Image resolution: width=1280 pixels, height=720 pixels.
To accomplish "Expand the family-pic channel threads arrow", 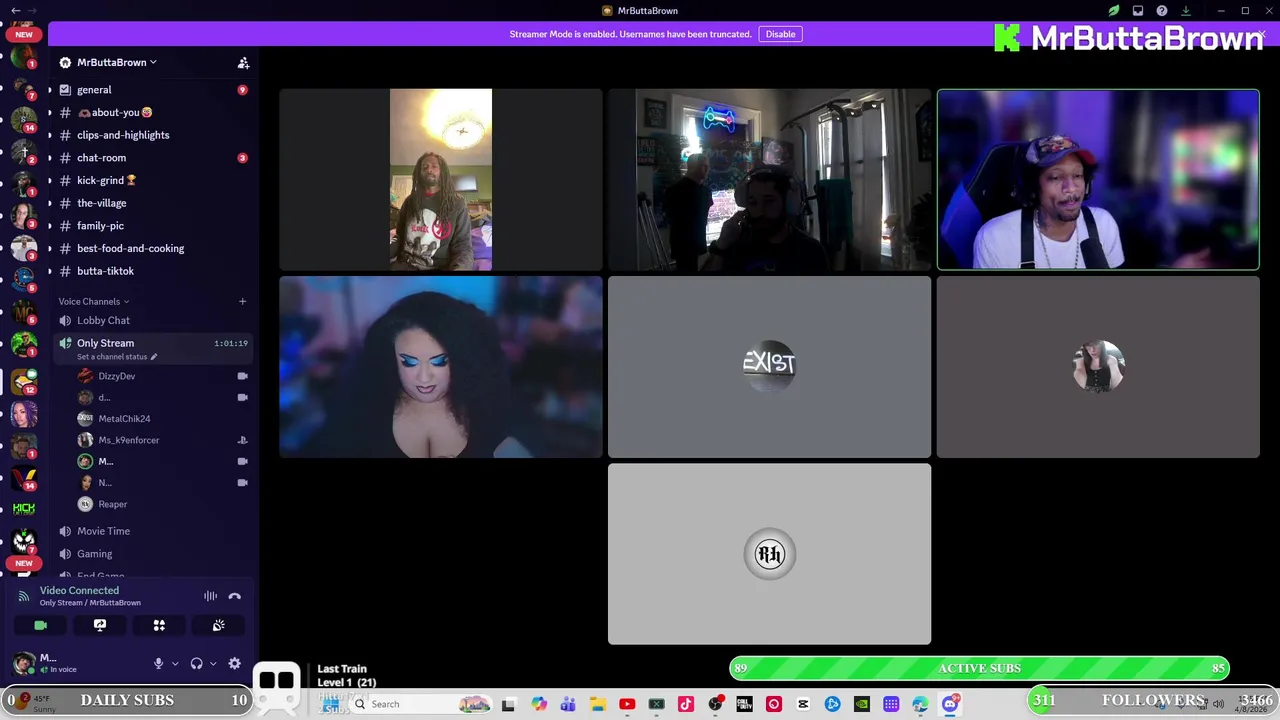I will [50, 226].
